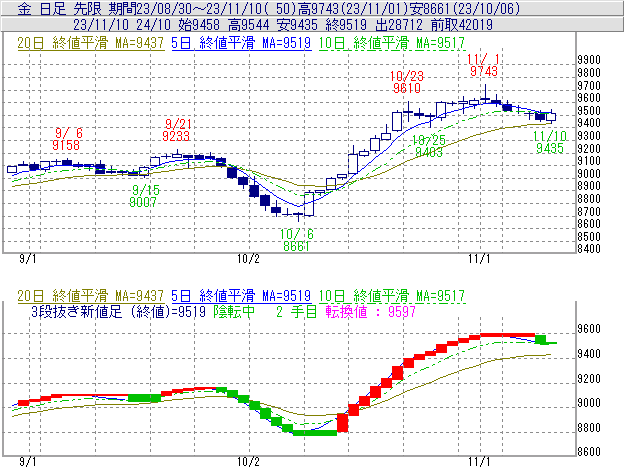Click the 8700 label on upper price axis
Viewport: 624px width, 475px height.
(589, 211)
